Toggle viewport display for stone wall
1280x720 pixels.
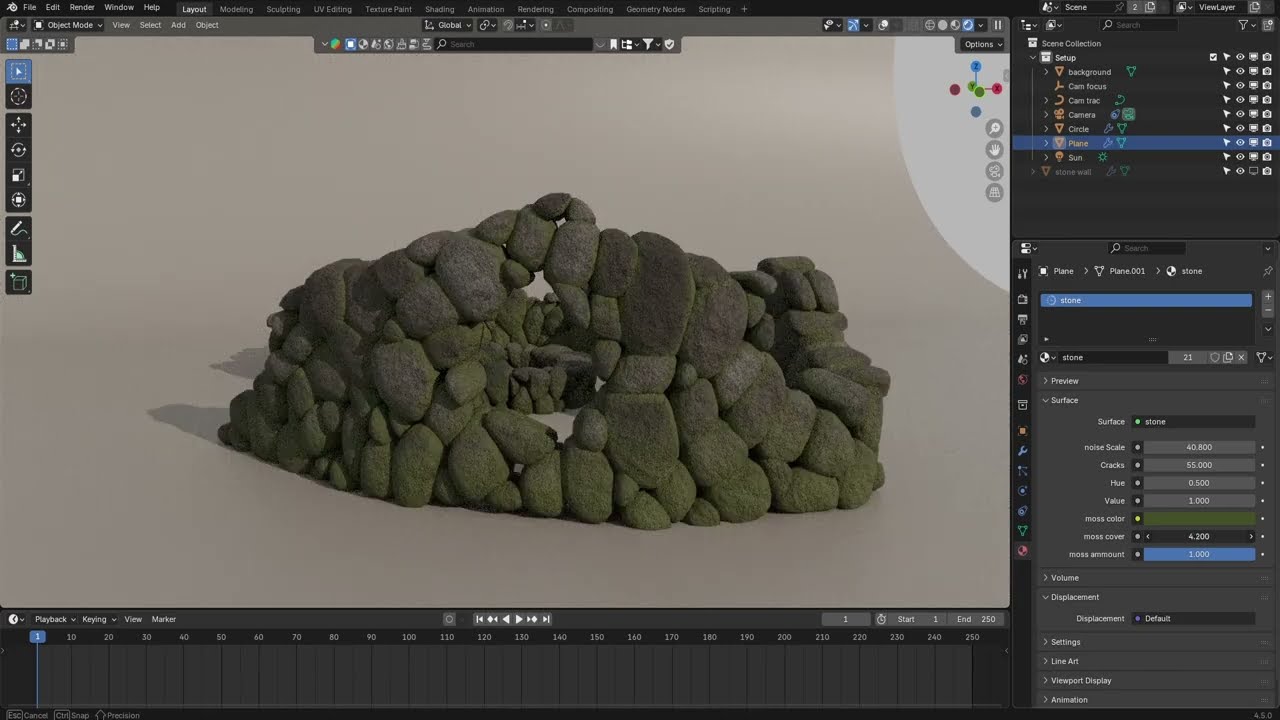click(x=1253, y=172)
